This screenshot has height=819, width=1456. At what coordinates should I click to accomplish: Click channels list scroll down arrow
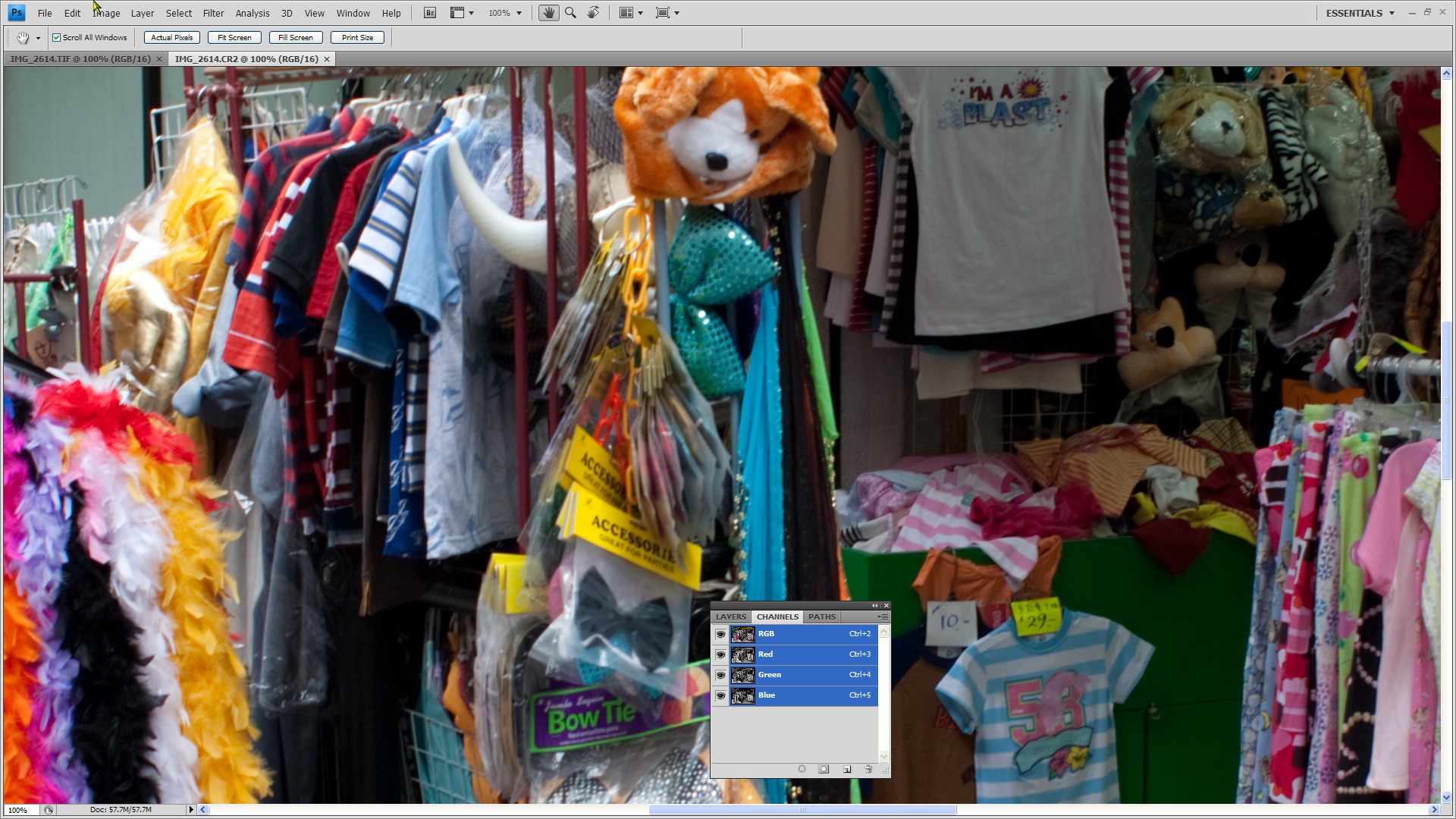(883, 755)
